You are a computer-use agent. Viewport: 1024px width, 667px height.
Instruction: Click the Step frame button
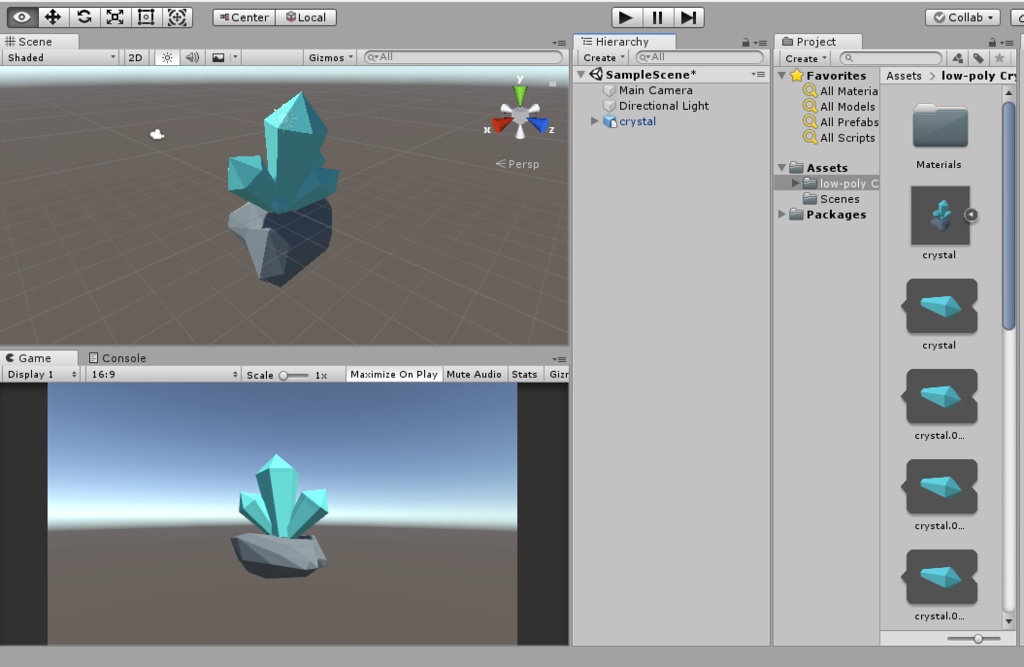pyautogui.click(x=688, y=18)
